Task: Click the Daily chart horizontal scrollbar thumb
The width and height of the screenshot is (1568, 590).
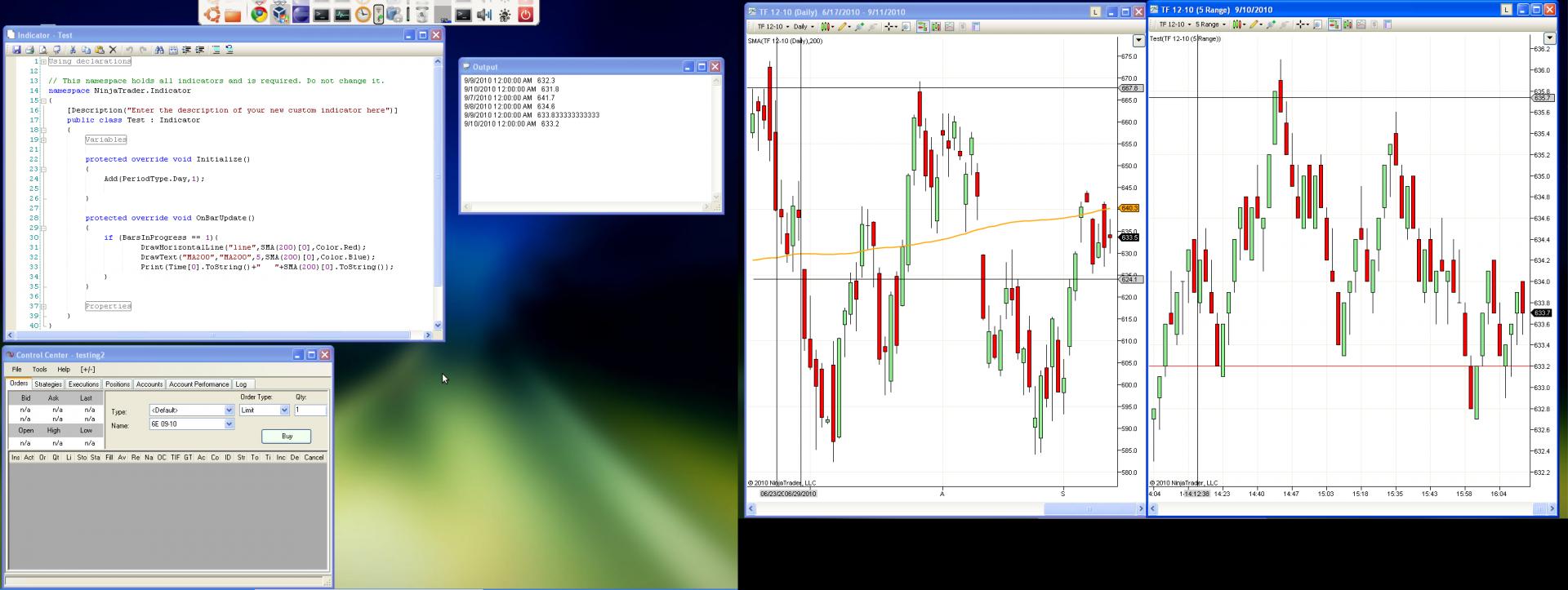Action: (1088, 508)
